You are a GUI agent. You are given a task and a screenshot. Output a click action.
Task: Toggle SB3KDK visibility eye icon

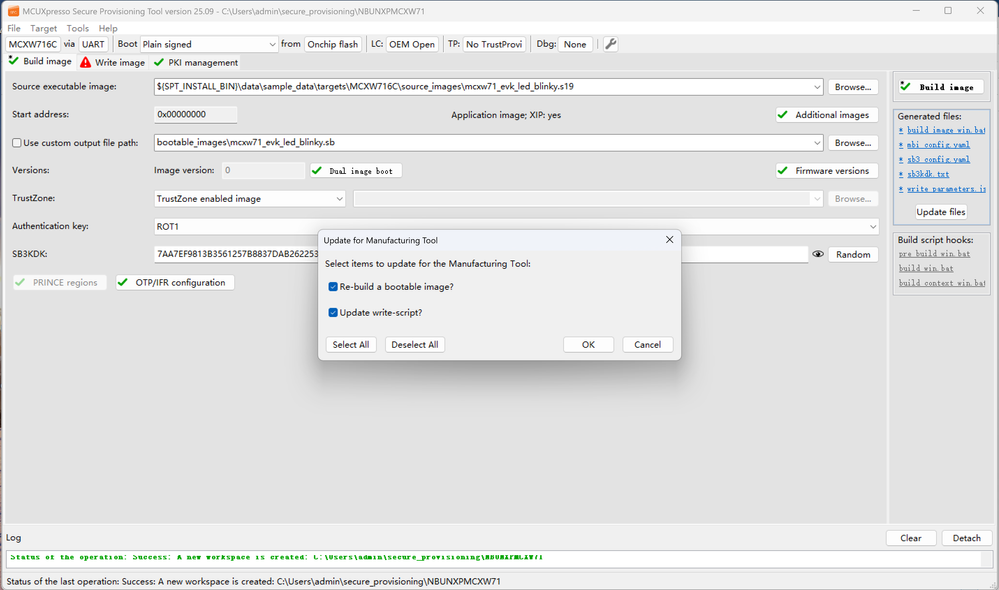tap(818, 254)
